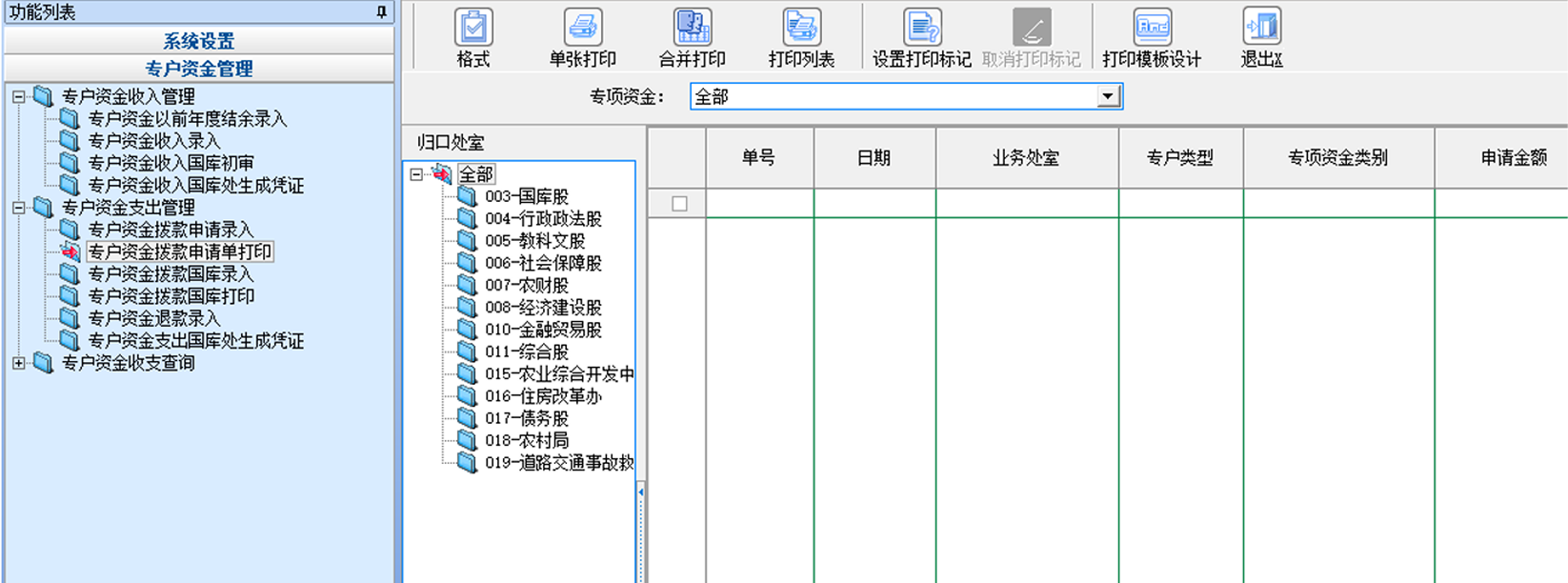This screenshot has height=583, width=1568.
Task: Click the 专户类型 column header
Action: (1181, 158)
